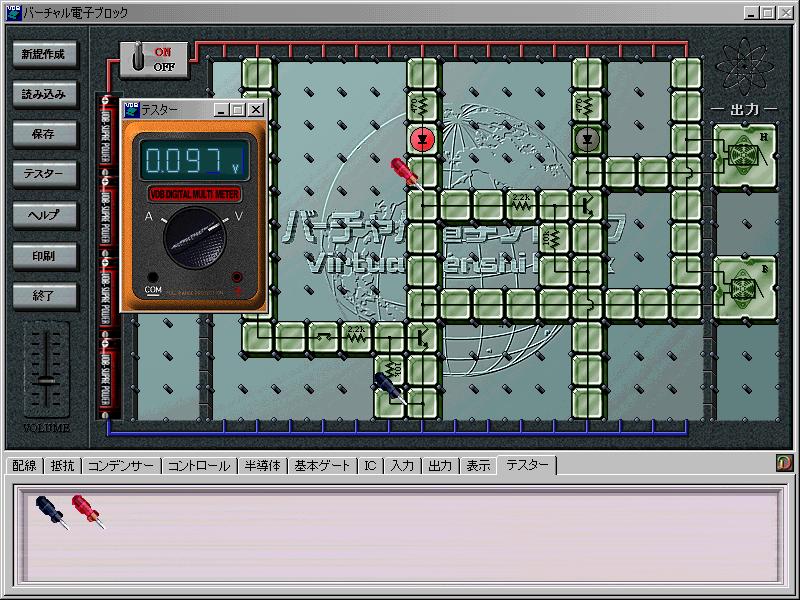Select the upper right transistor block

point(587,206)
